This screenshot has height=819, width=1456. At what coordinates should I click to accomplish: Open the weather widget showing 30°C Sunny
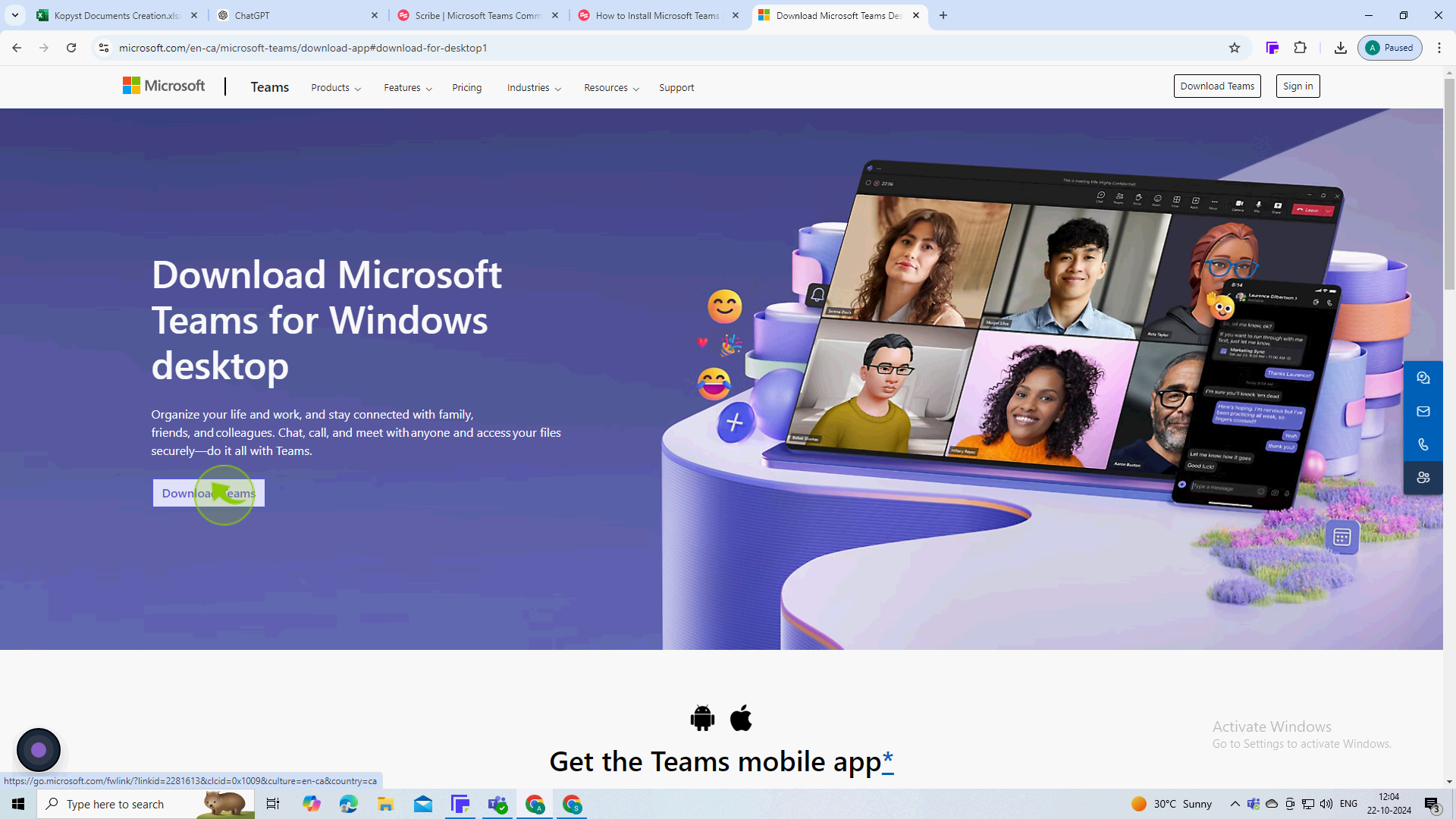click(1172, 804)
